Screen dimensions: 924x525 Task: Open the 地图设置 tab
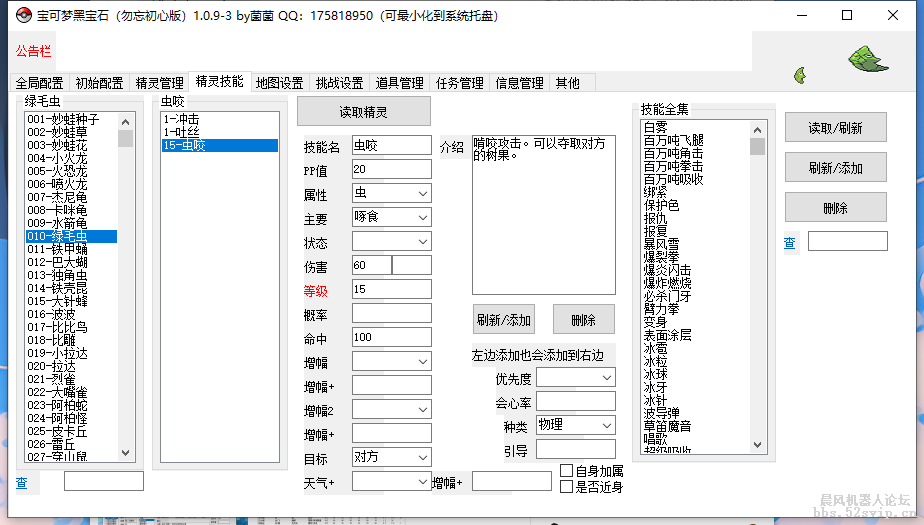point(279,83)
